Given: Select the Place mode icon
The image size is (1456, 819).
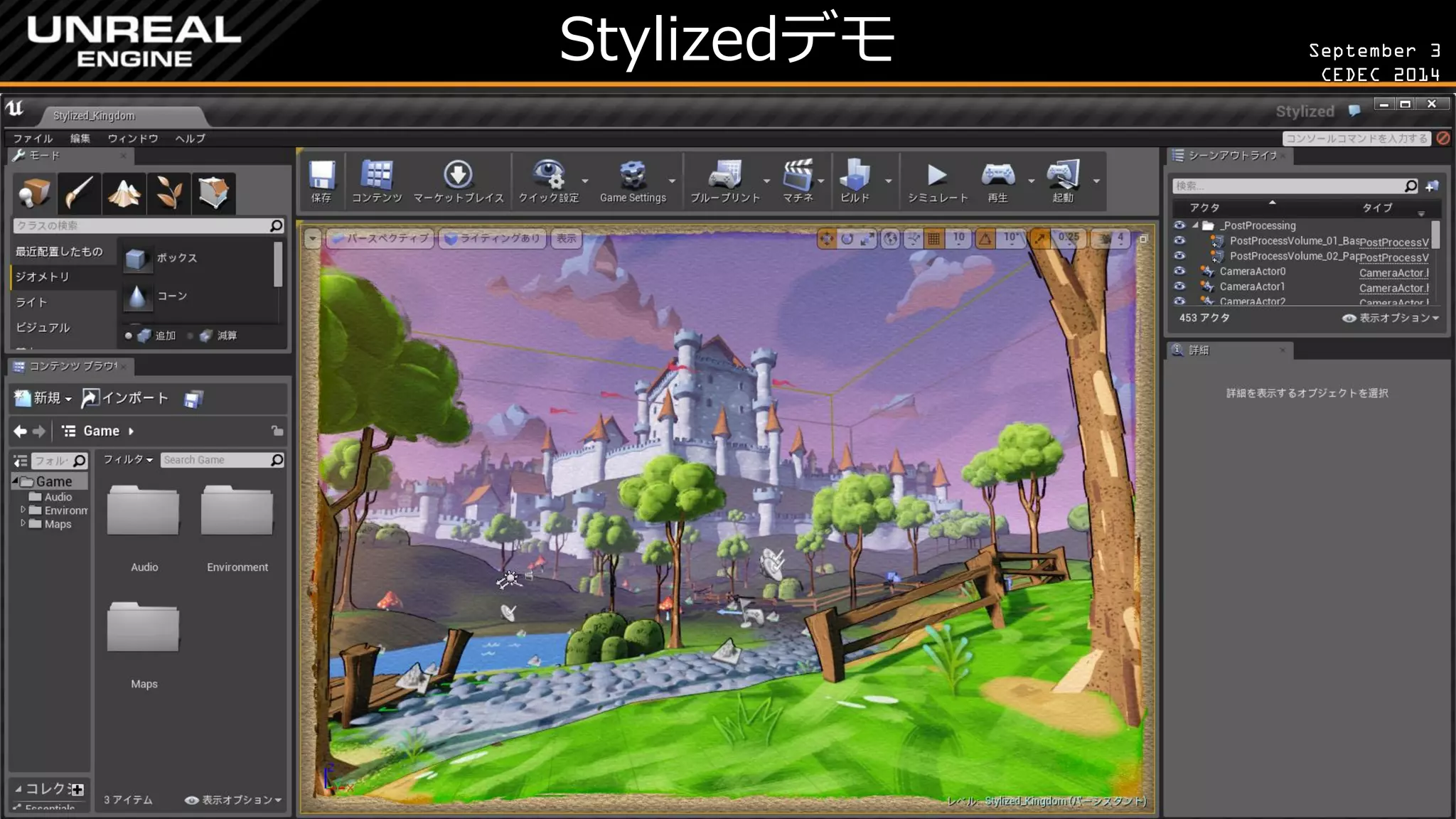Looking at the screenshot, I should [34, 193].
